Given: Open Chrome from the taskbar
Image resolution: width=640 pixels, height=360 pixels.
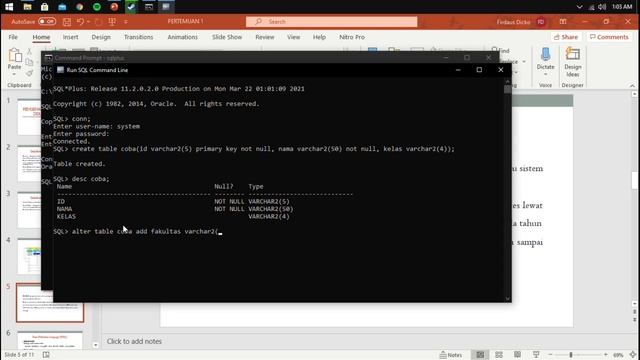Looking at the screenshot, I should tap(80, 7).
